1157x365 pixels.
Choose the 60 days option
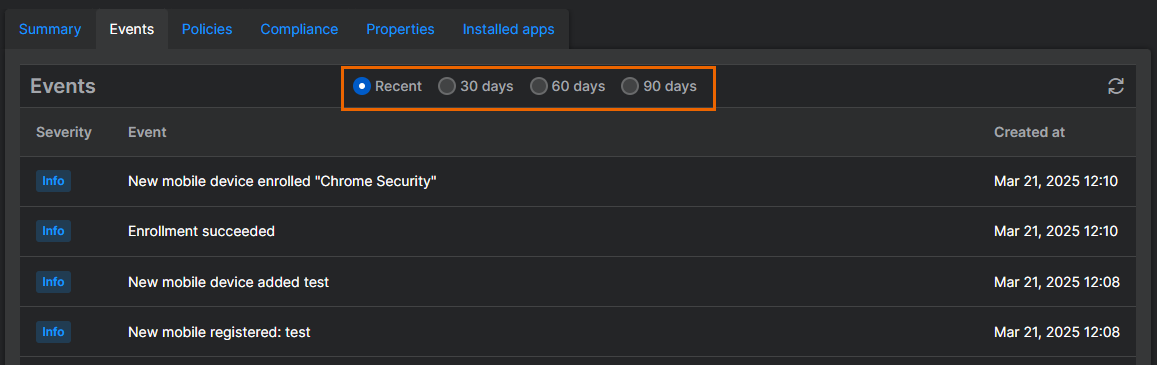(x=539, y=86)
